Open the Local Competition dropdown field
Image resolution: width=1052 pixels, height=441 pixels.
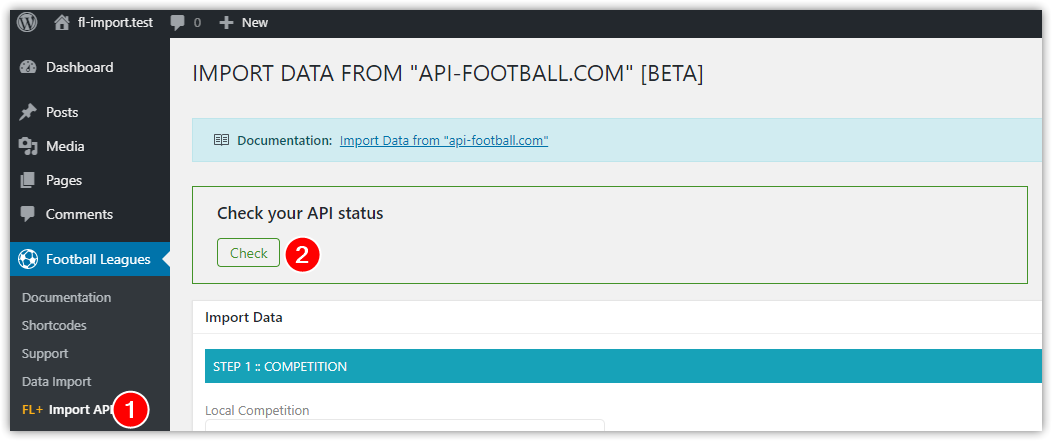pos(405,428)
